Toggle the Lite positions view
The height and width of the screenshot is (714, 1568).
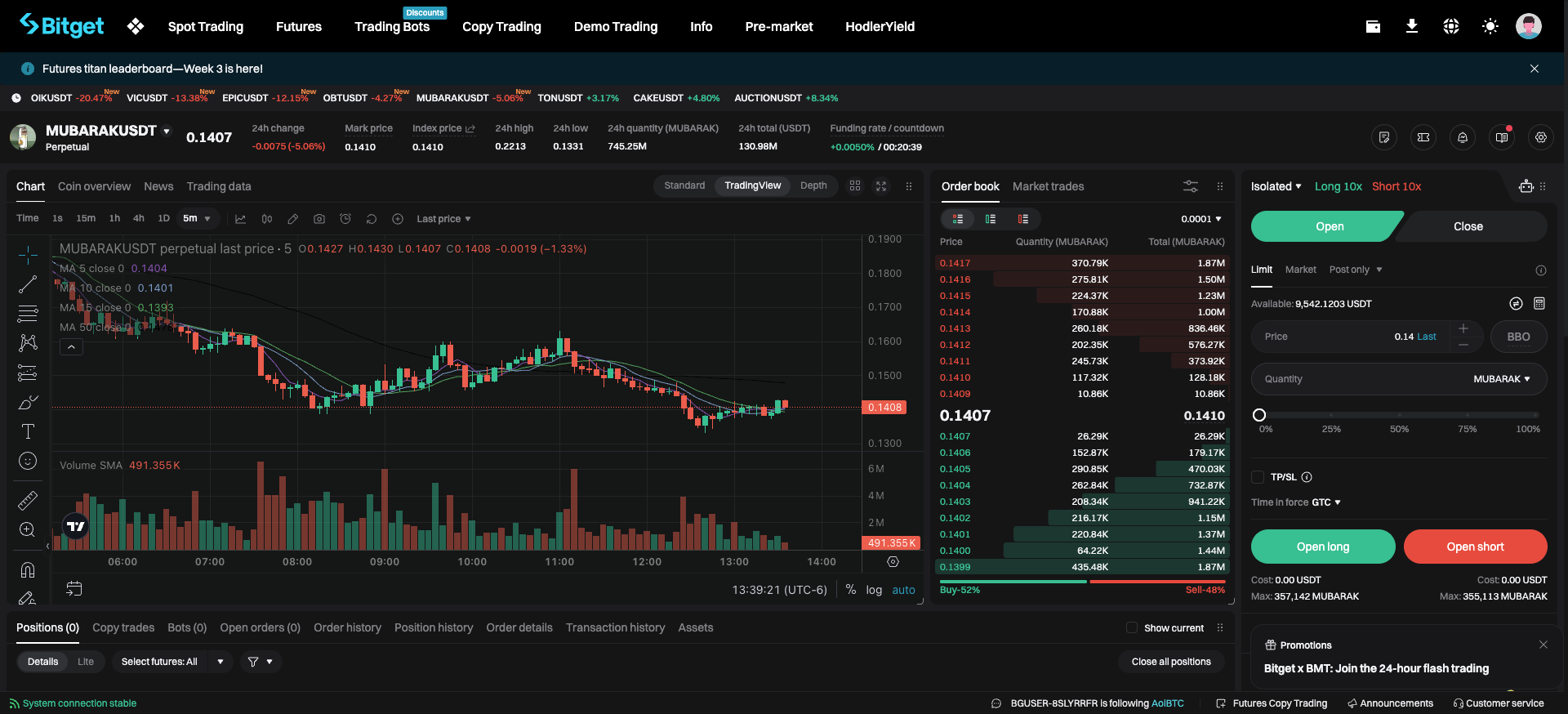86,662
